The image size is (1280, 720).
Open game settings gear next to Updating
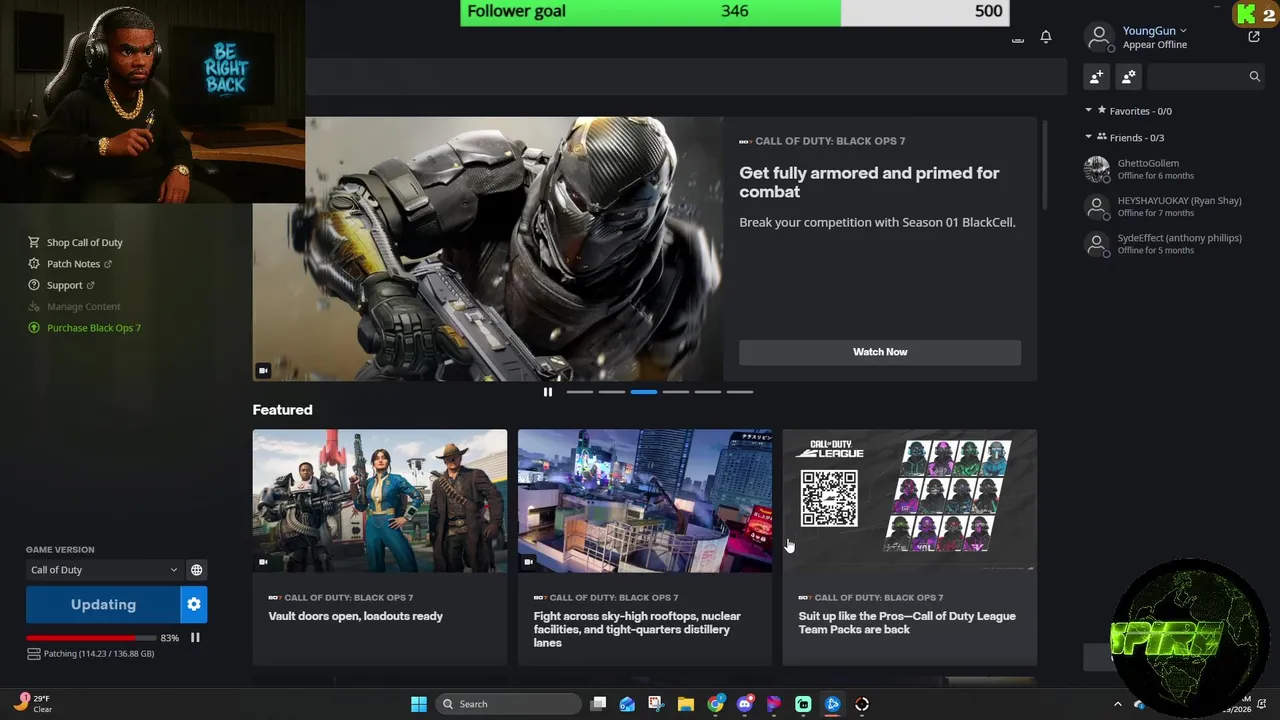click(194, 604)
